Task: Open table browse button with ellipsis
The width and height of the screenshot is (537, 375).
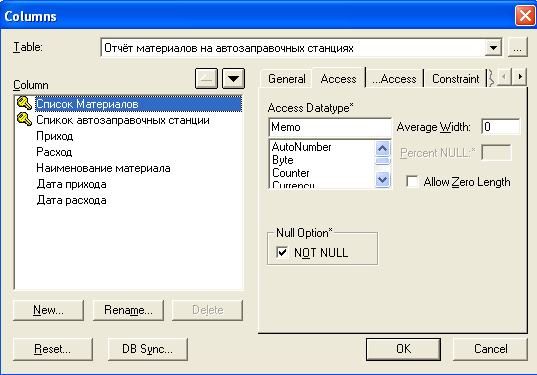Action: pos(517,48)
